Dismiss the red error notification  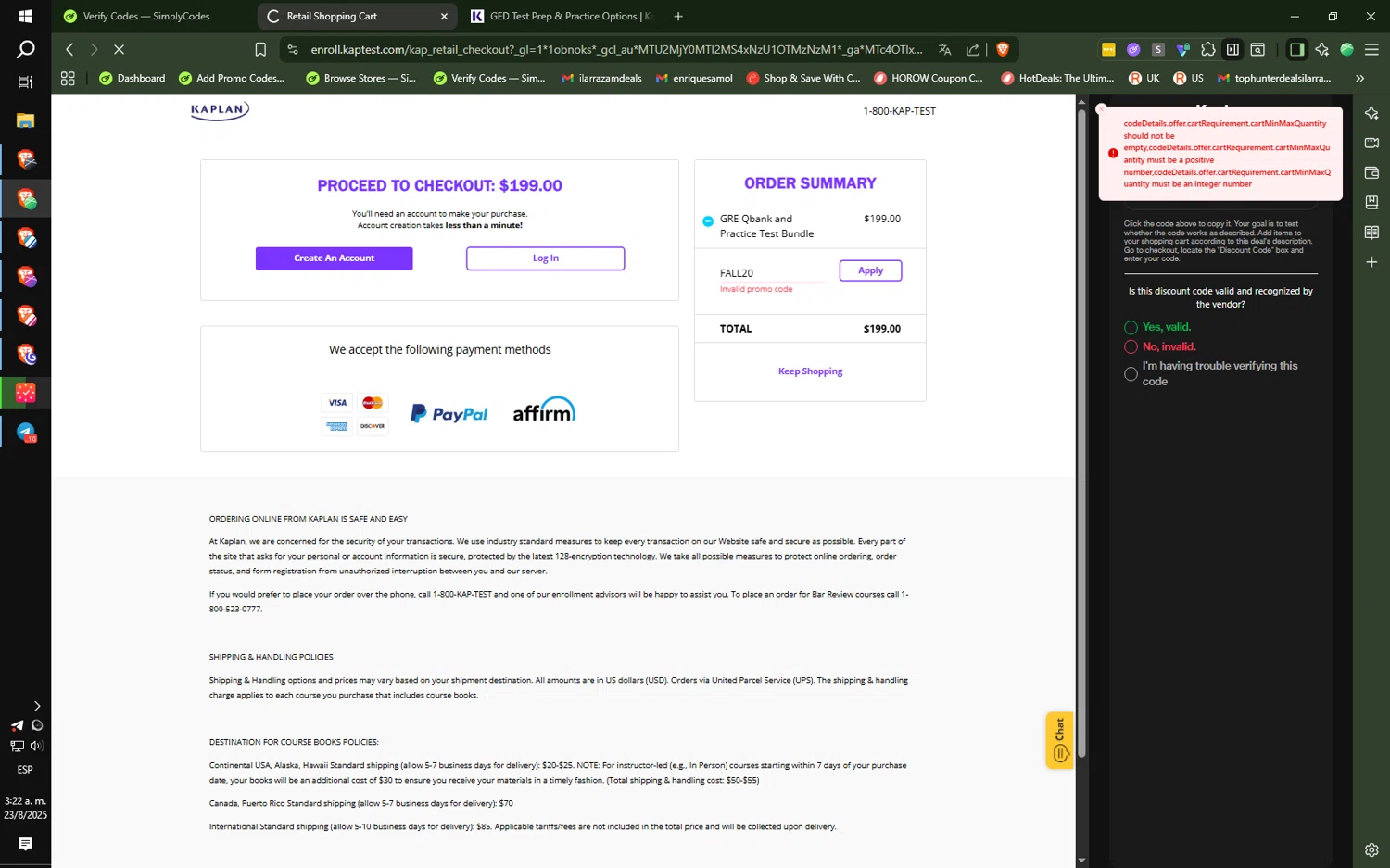click(1101, 108)
